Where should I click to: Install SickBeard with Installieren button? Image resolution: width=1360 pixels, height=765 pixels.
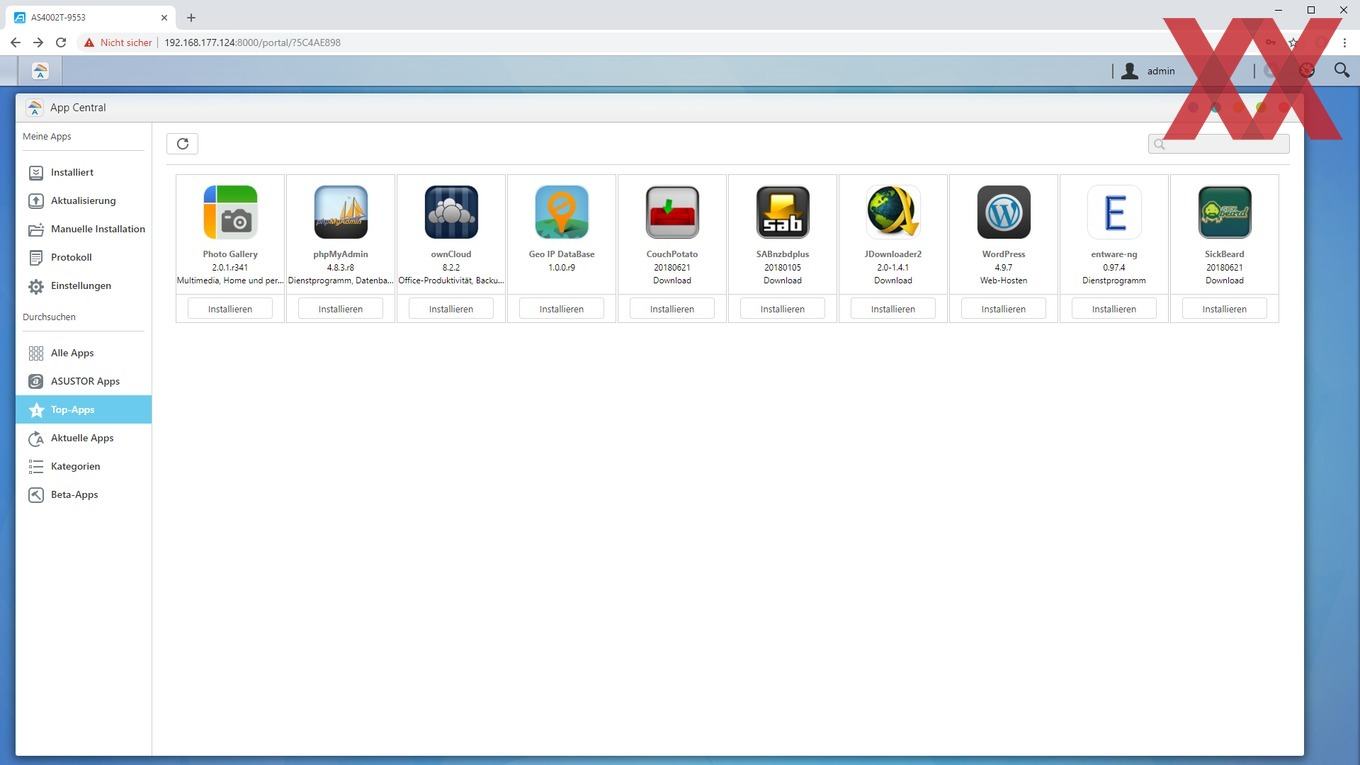pos(1225,309)
